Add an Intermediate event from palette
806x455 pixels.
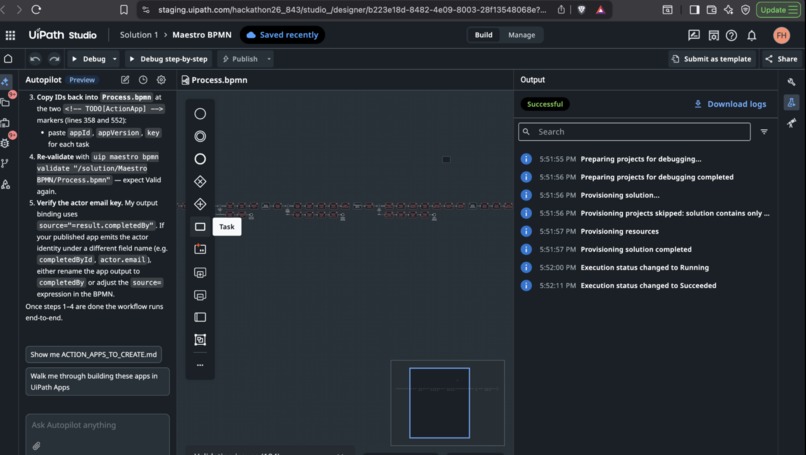200,136
